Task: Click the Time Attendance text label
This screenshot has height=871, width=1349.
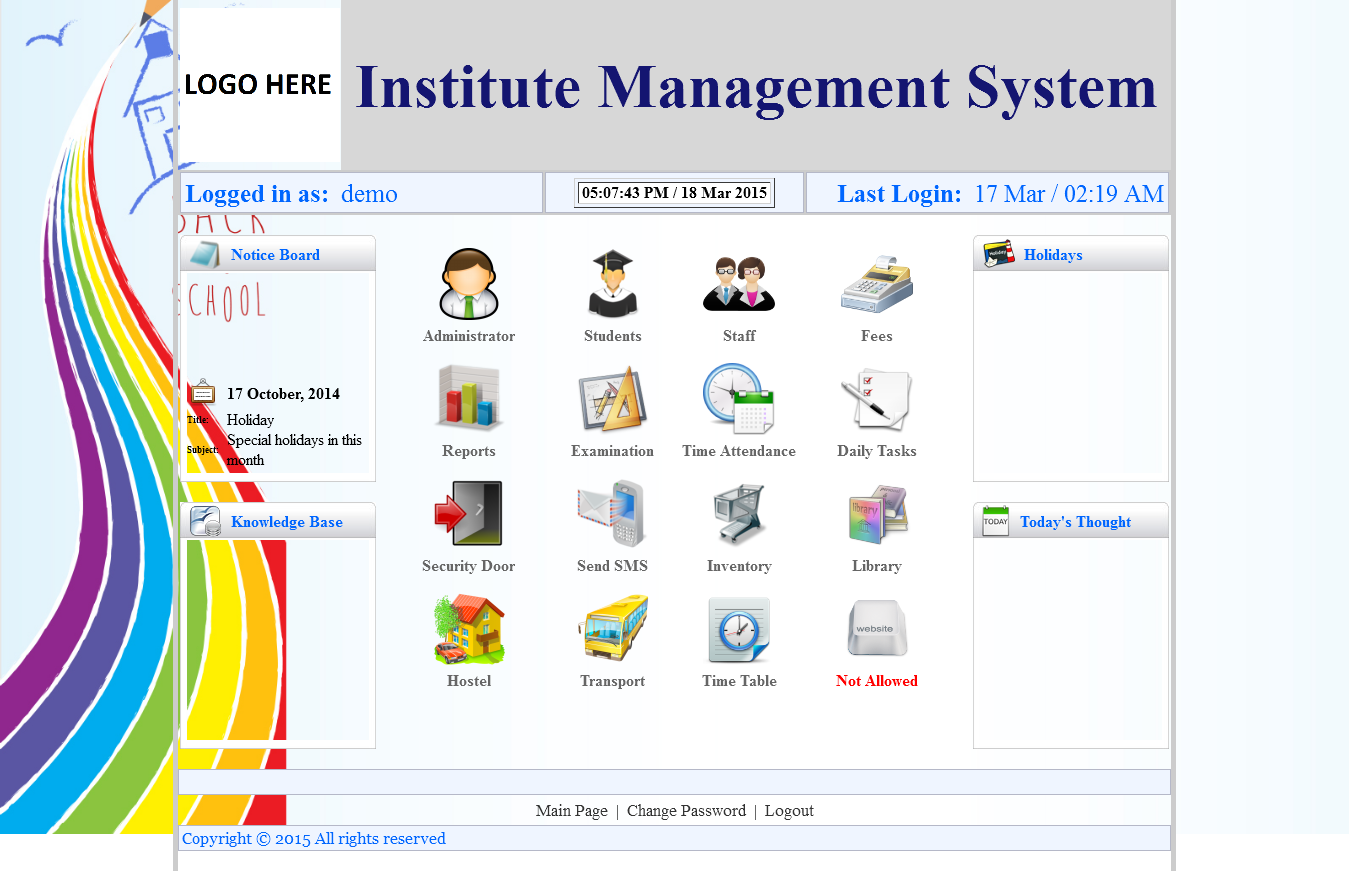Action: click(739, 451)
